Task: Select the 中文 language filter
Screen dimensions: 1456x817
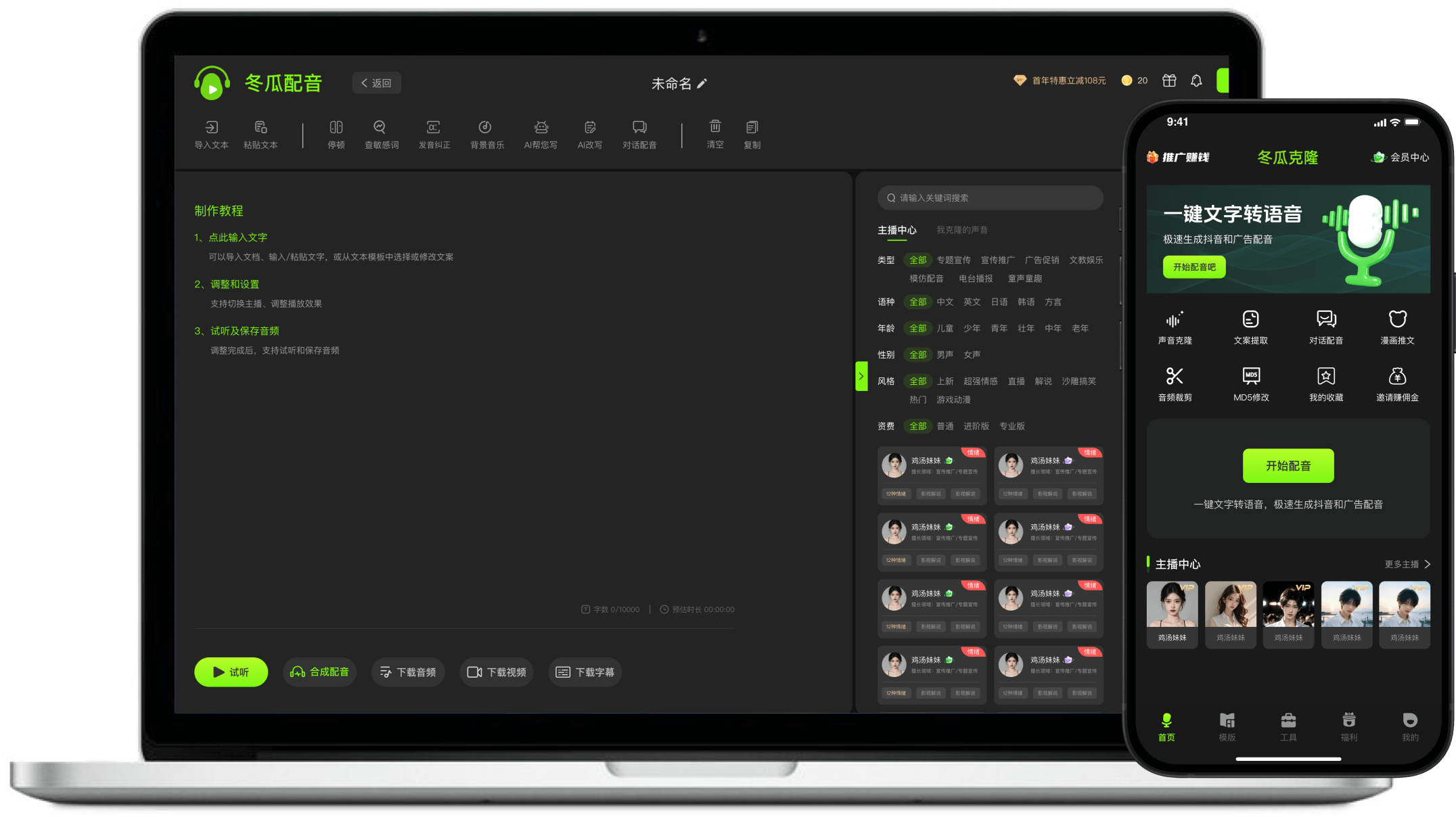Action: 945,302
